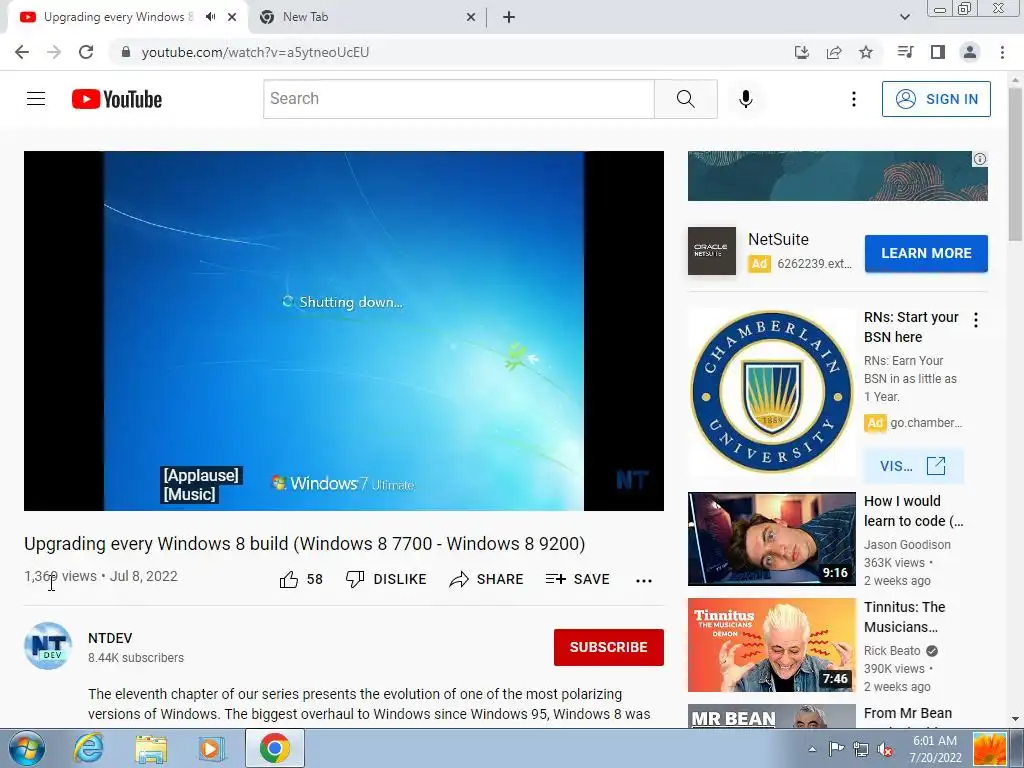
Task: Open Chrome media controls icon
Action: (905, 52)
